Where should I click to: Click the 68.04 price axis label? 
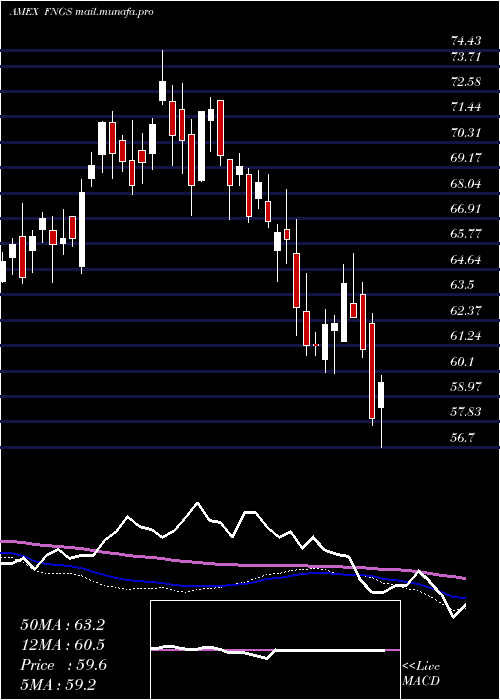[x=466, y=183]
